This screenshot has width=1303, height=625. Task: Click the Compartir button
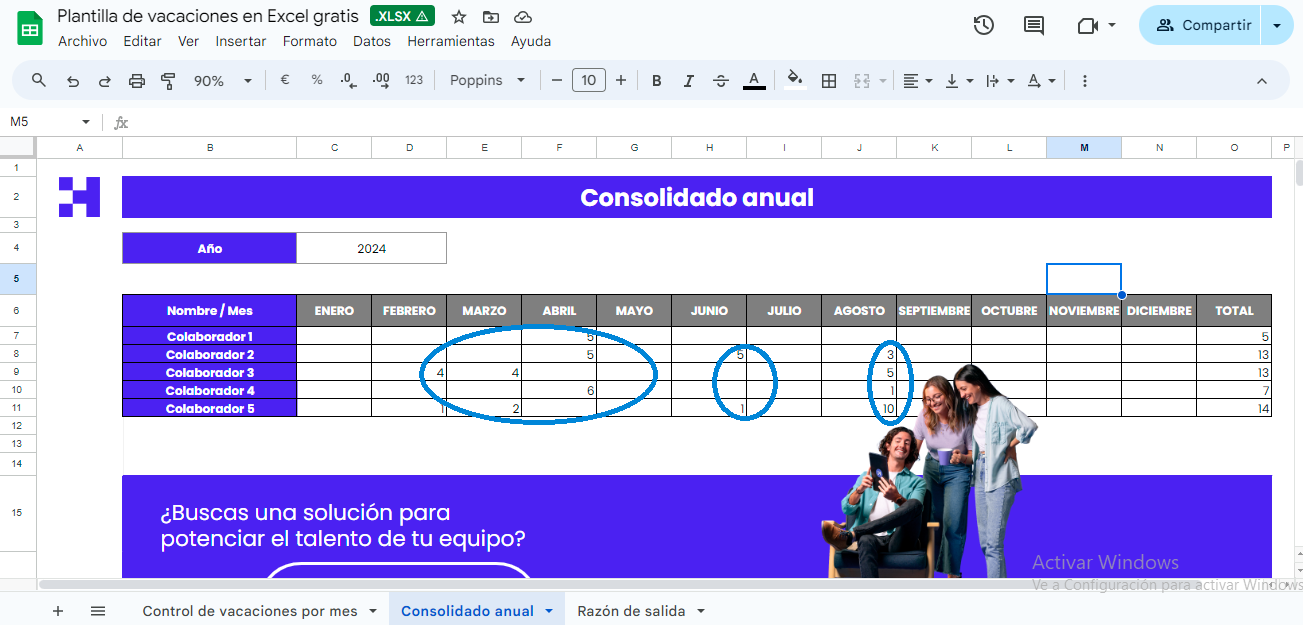tap(1203, 25)
